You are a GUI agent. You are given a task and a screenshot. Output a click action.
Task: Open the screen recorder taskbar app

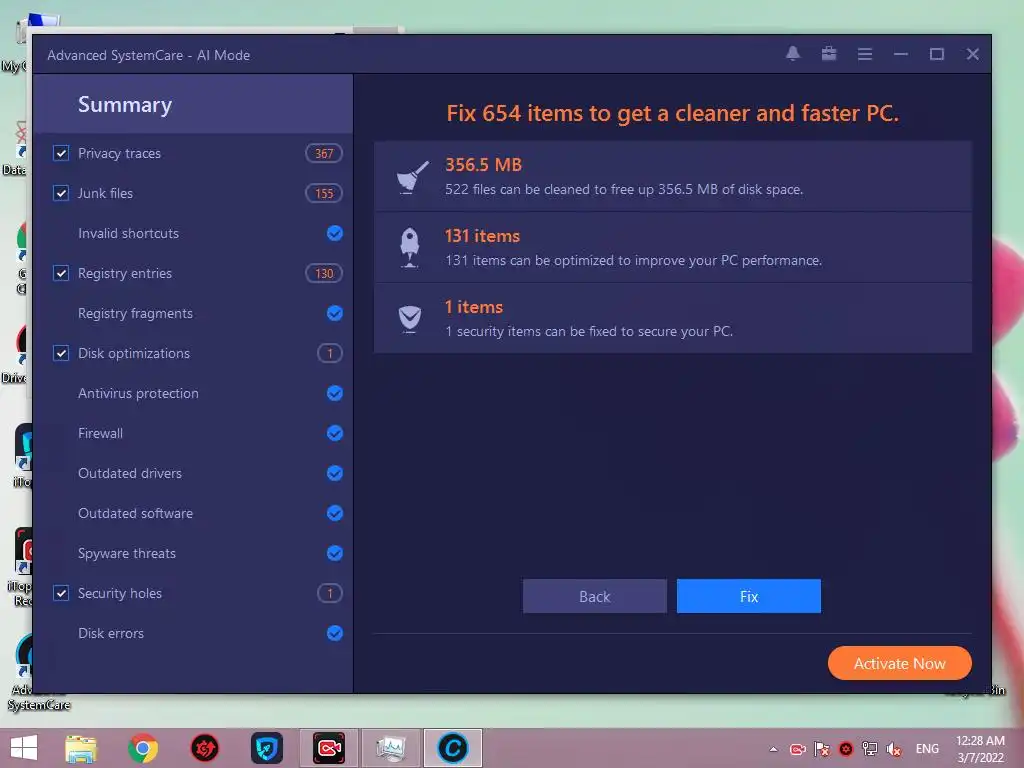click(328, 748)
